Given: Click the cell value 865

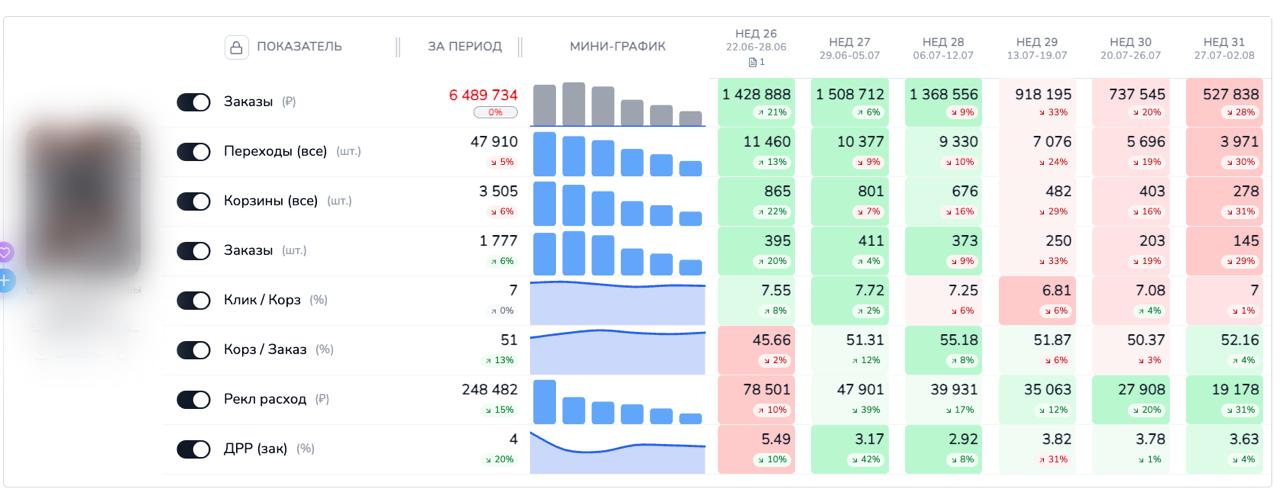Looking at the screenshot, I should pos(777,192).
